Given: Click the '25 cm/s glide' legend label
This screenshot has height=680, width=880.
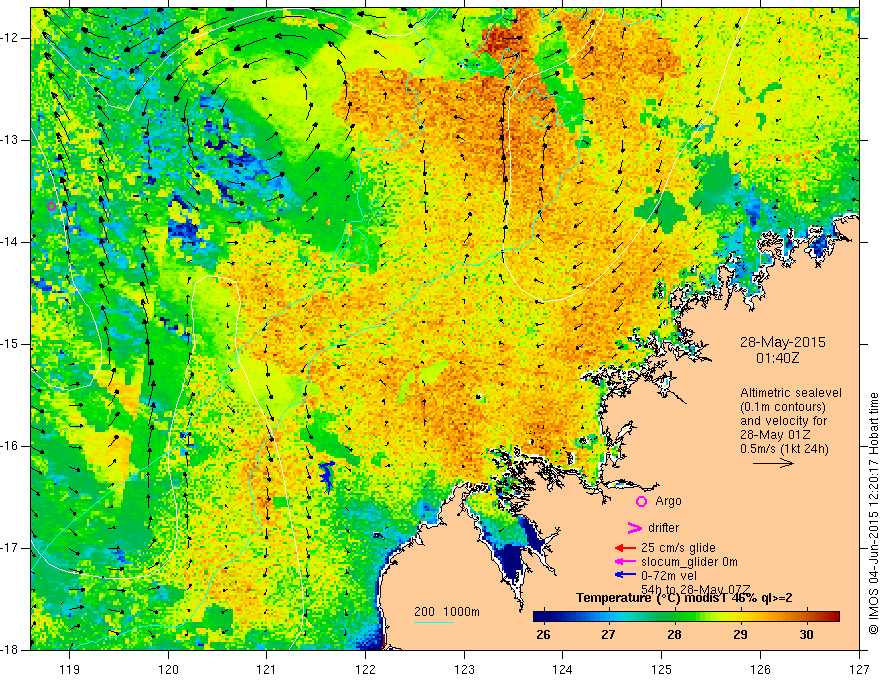Looking at the screenshot, I should pos(678,548).
